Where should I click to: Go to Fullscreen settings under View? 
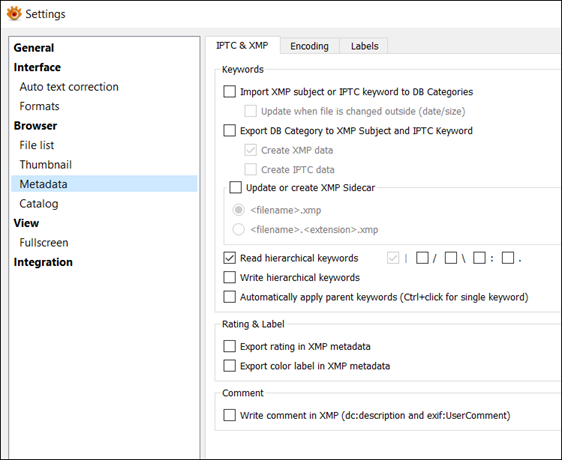[44, 243]
